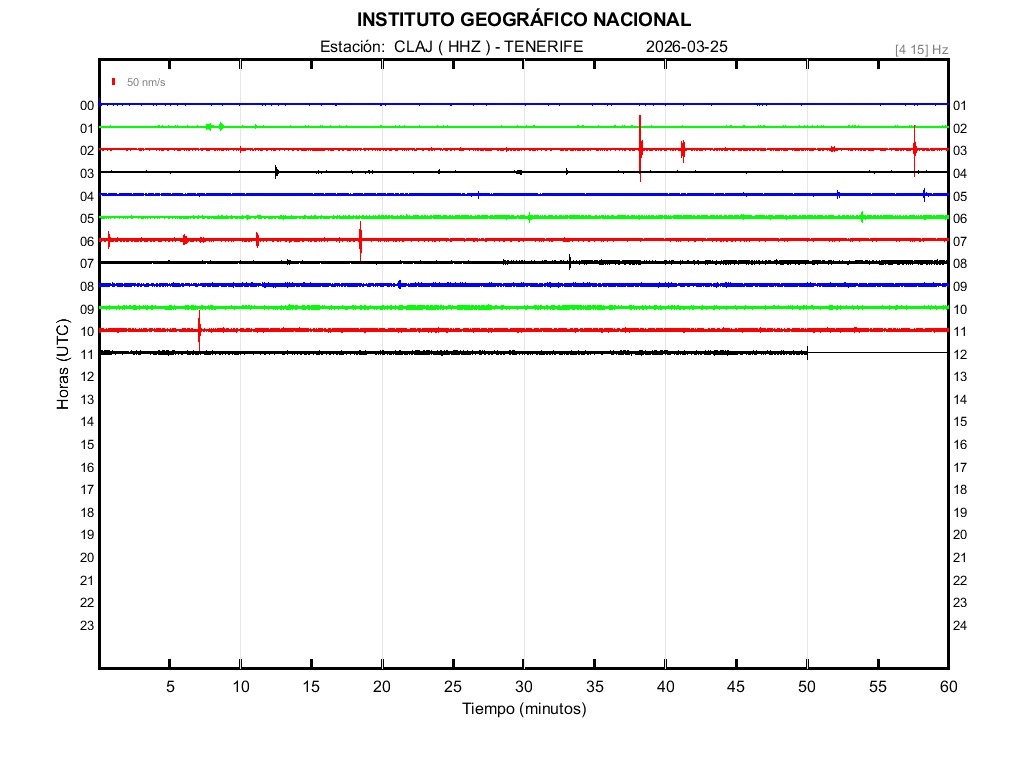Click the 30 minute tick label
This screenshot has height=768, width=1024.
(523, 687)
